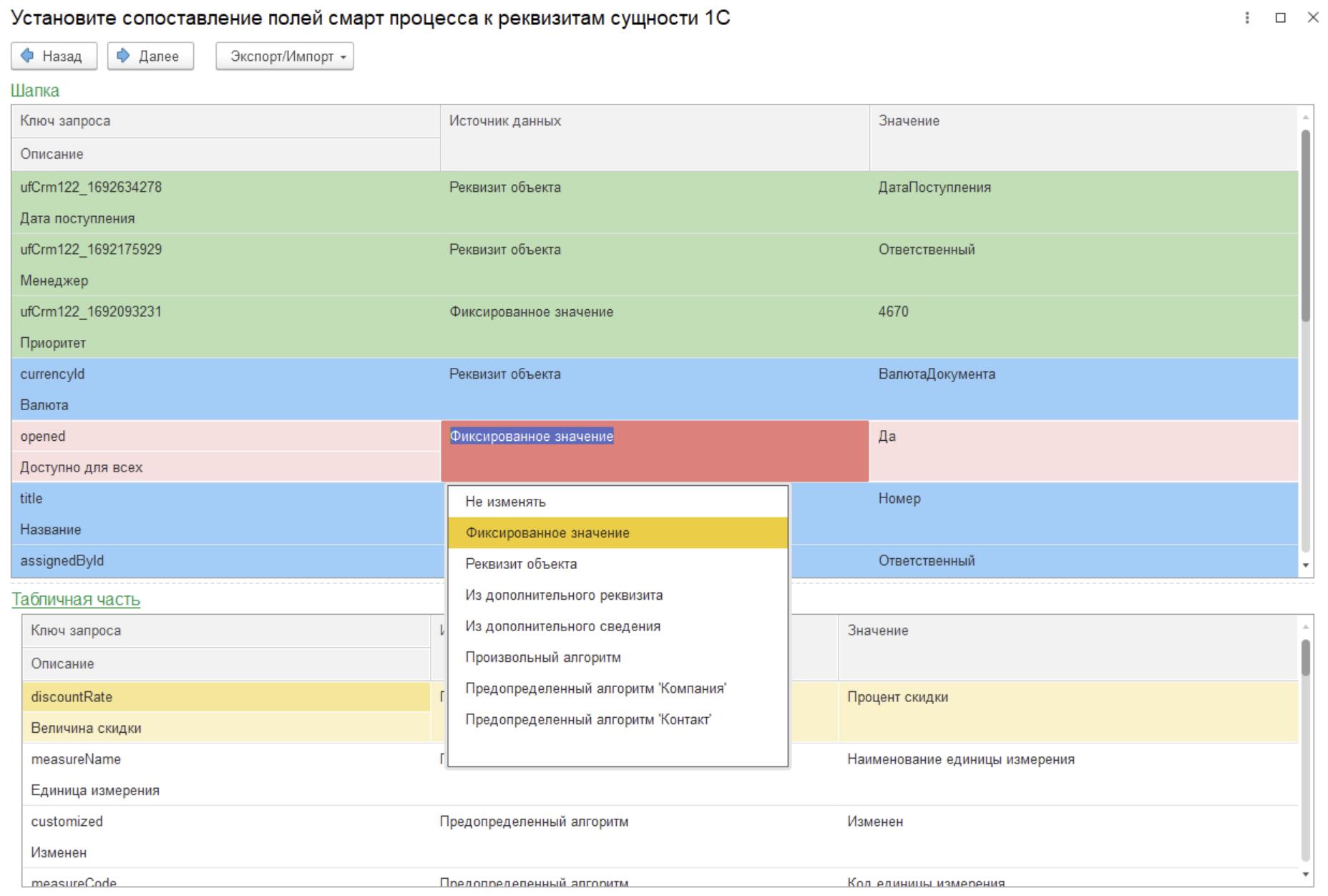Viewport: 1328px width, 896px height.
Task: Open the Экспорт/Импорт dropdown
Action: [285, 56]
